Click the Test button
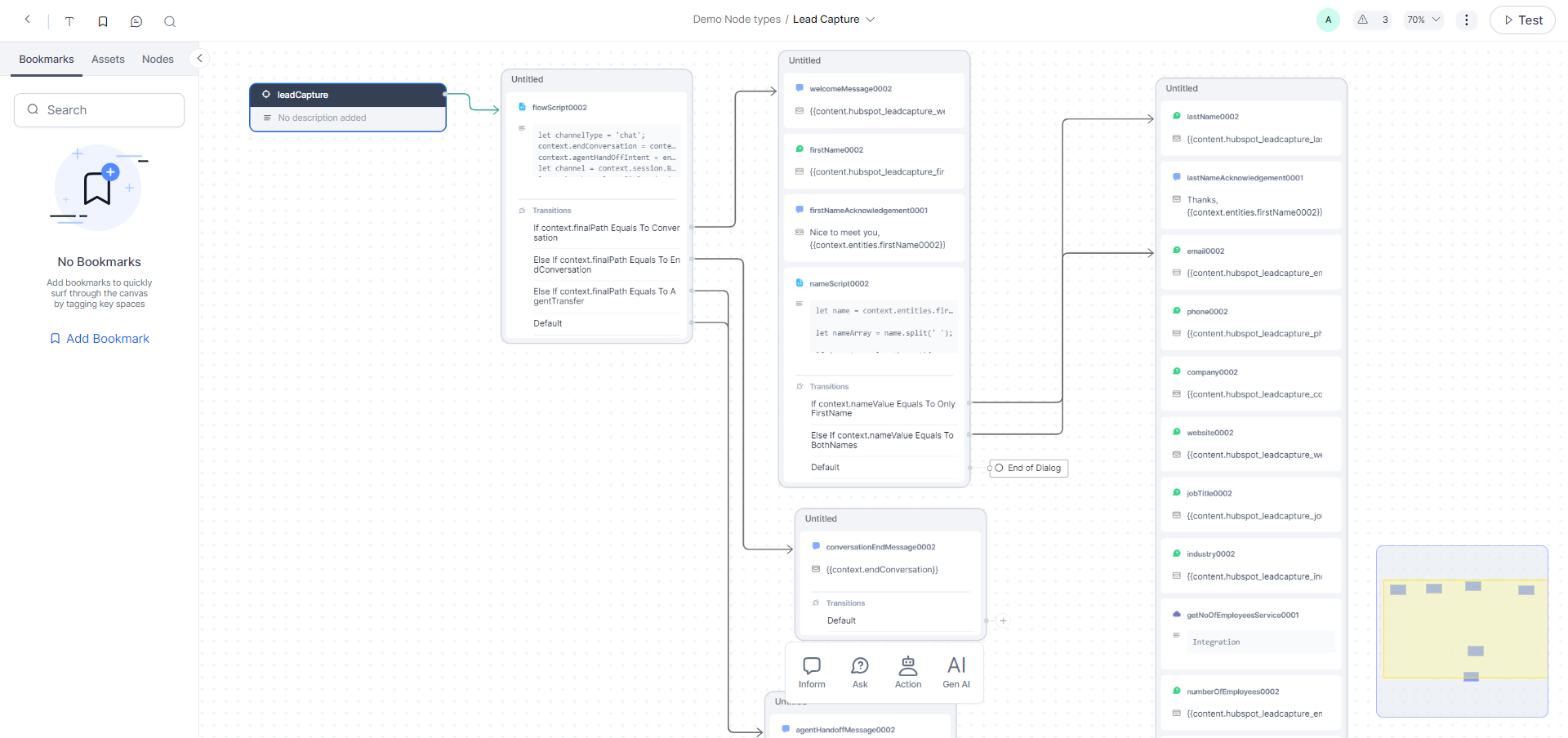This screenshot has width=1568, height=738. (1522, 20)
